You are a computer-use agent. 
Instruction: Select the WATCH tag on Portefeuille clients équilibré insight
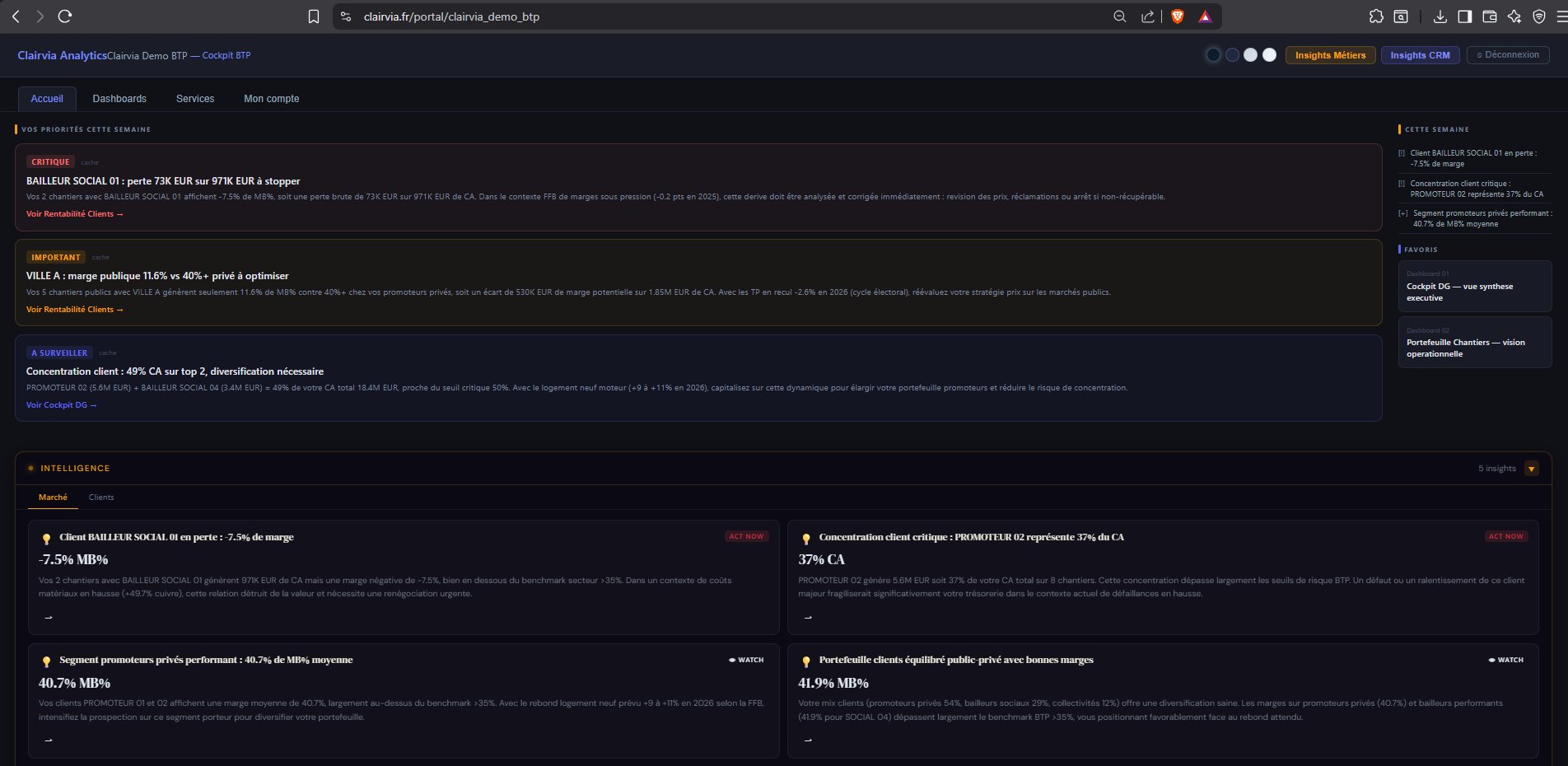pyautogui.click(x=1505, y=660)
